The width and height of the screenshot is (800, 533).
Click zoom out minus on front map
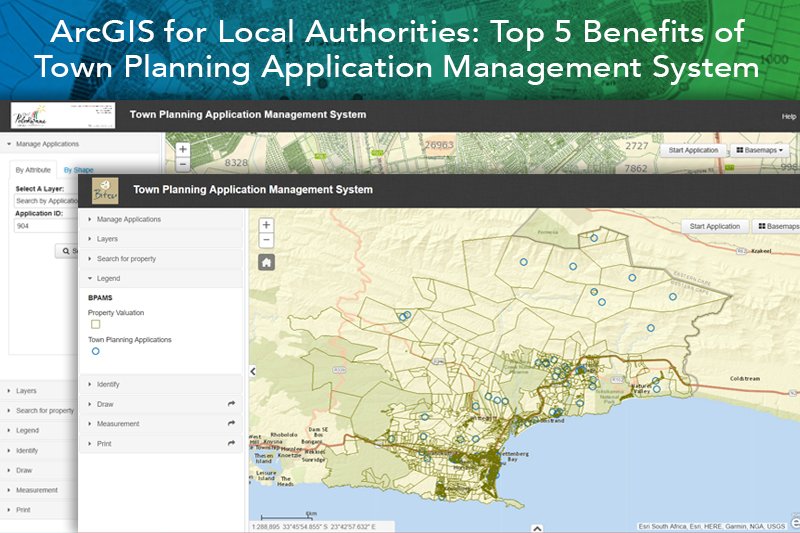pyautogui.click(x=266, y=240)
